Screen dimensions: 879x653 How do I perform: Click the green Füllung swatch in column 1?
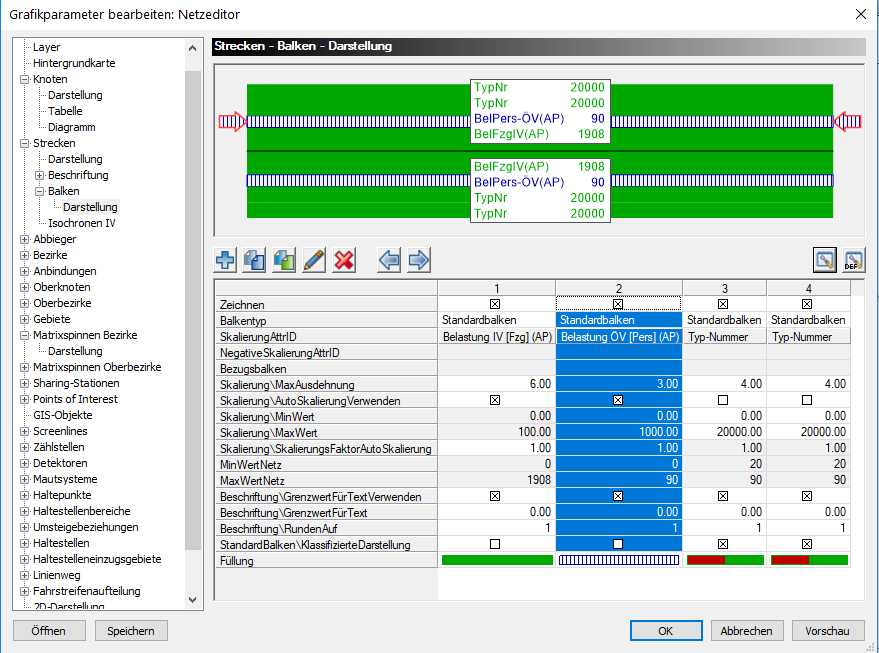(496, 560)
